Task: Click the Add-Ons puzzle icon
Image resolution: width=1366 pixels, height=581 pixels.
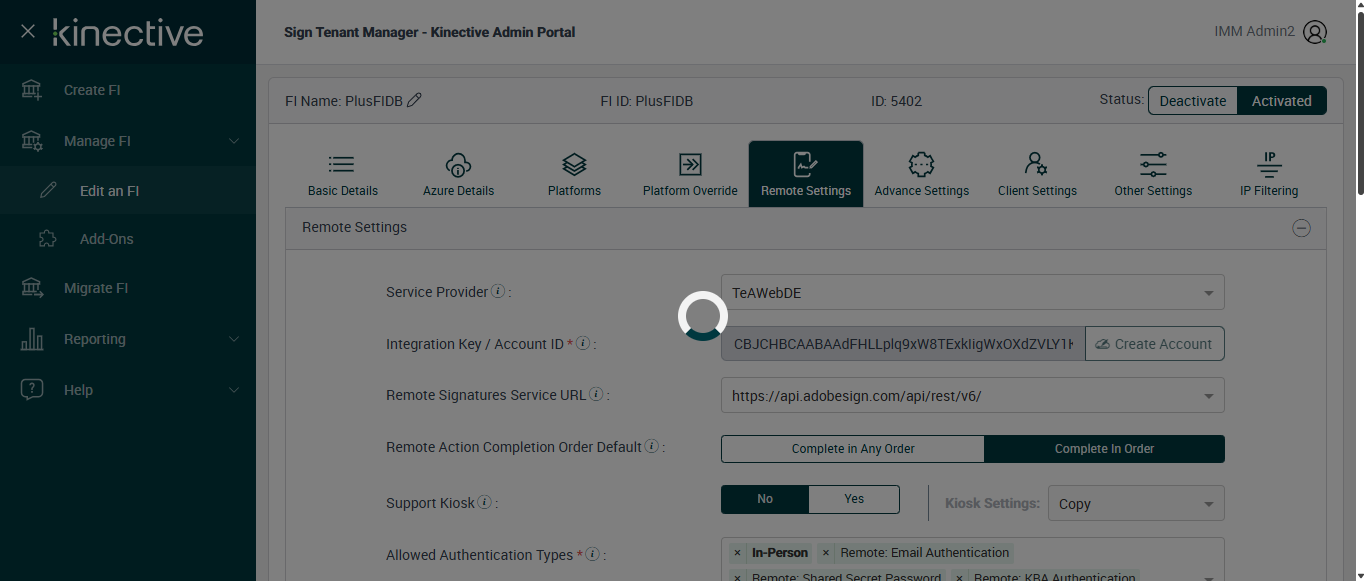Action: point(48,239)
